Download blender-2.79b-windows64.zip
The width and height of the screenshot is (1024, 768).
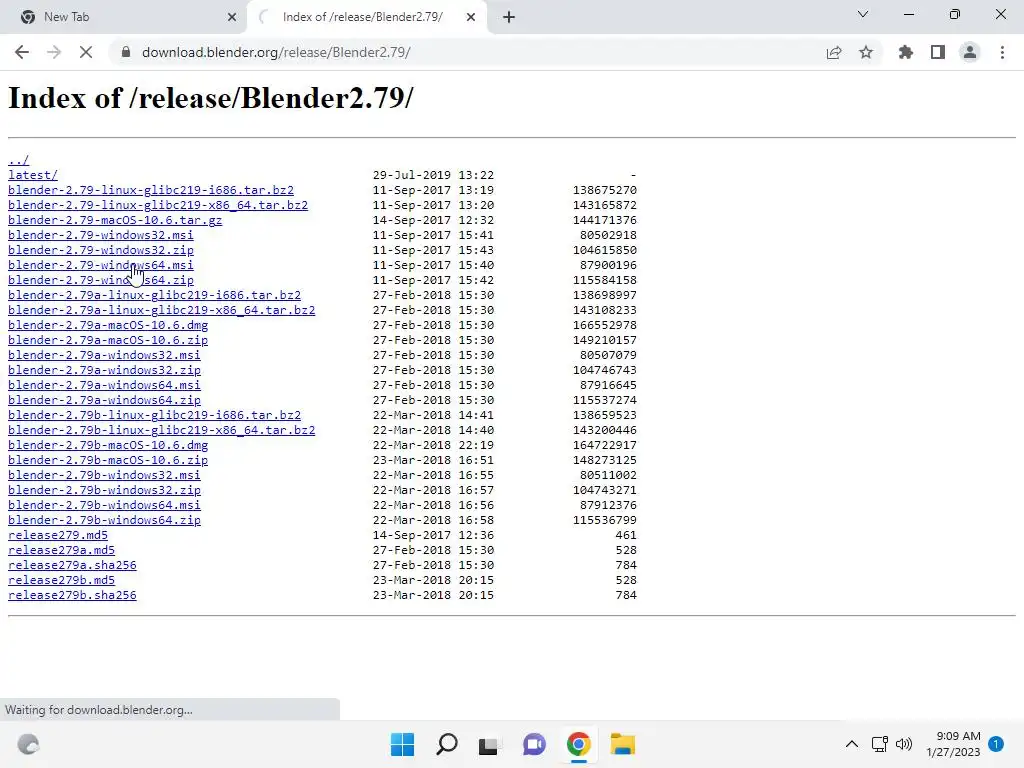tap(104, 520)
